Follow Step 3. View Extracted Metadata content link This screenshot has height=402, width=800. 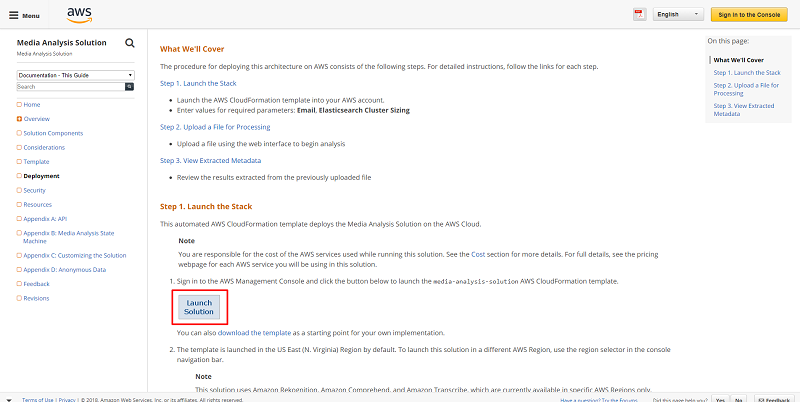[211, 161]
